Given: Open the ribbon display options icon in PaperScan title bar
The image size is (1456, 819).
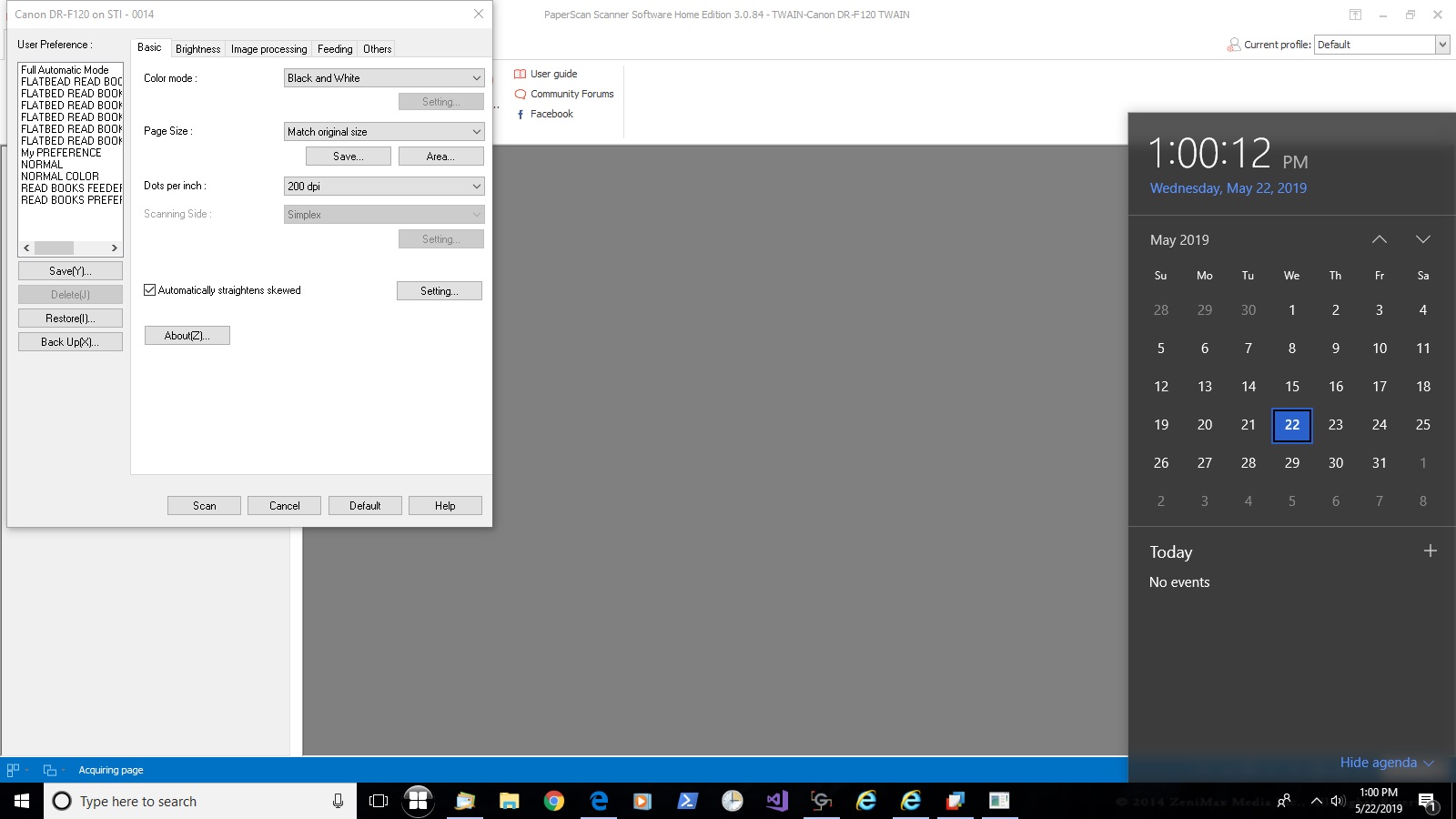Looking at the screenshot, I should 1355,15.
